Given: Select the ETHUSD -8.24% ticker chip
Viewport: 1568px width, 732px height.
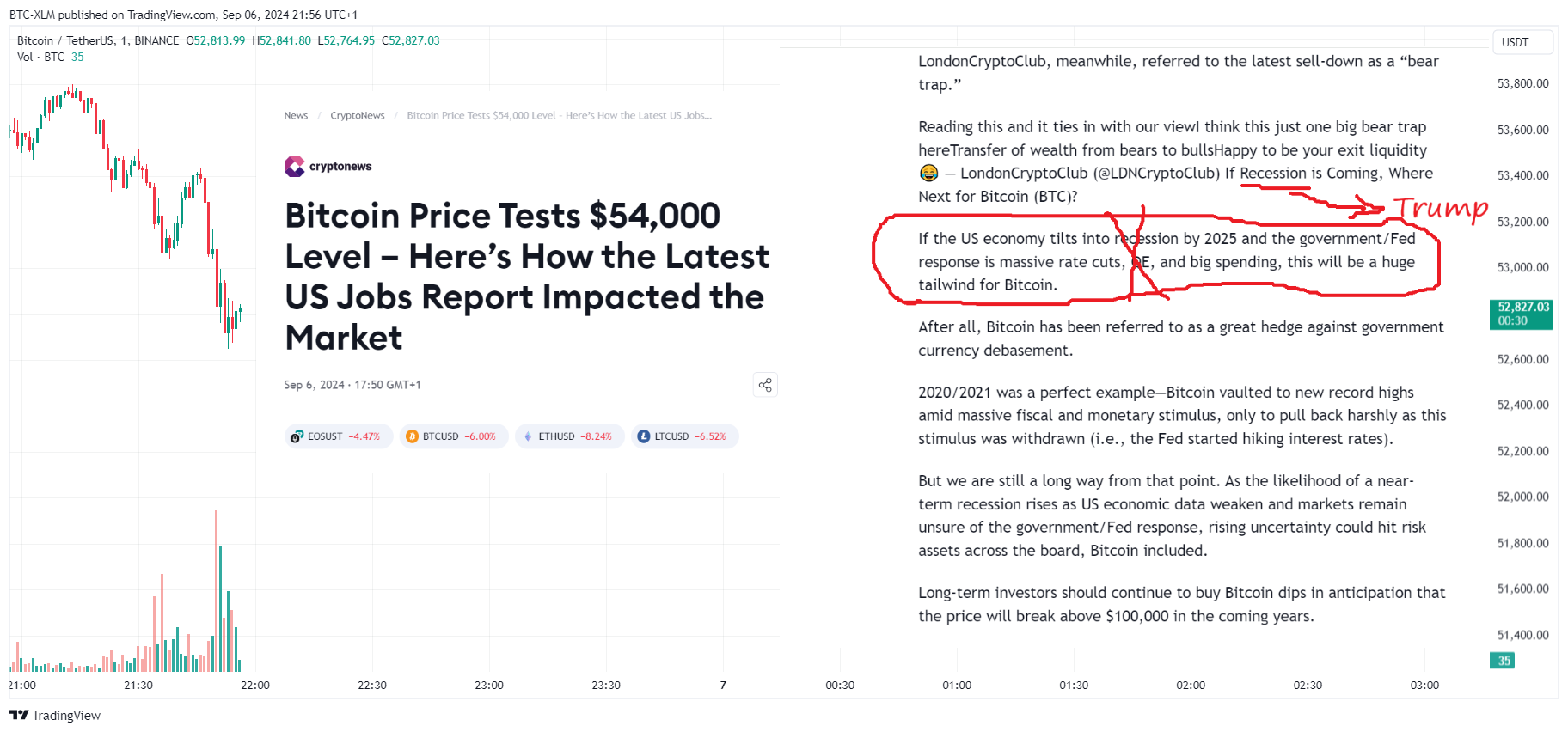Looking at the screenshot, I should 569,436.
